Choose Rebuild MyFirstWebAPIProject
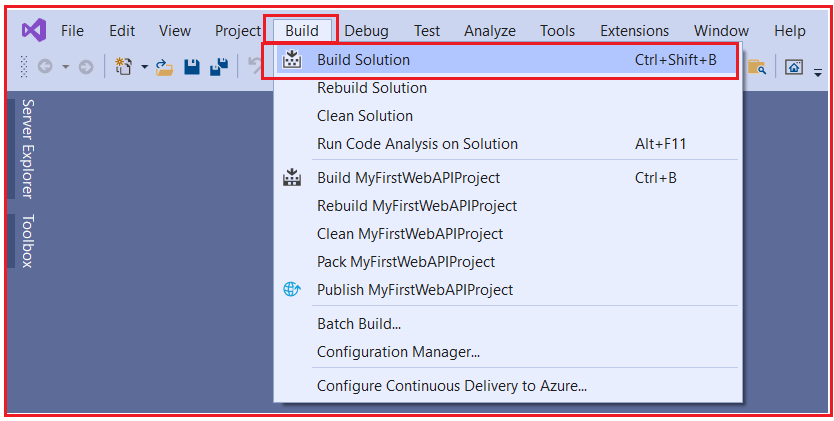 coord(417,206)
